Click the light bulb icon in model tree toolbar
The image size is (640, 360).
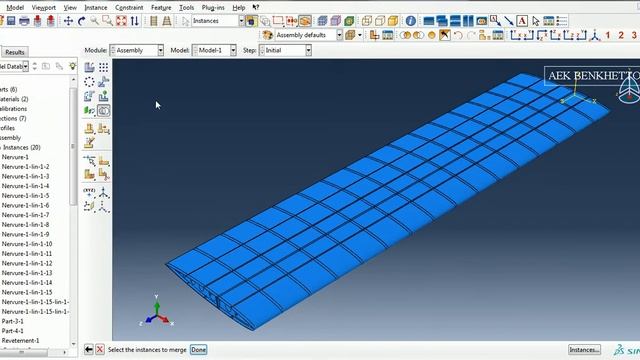[73, 66]
